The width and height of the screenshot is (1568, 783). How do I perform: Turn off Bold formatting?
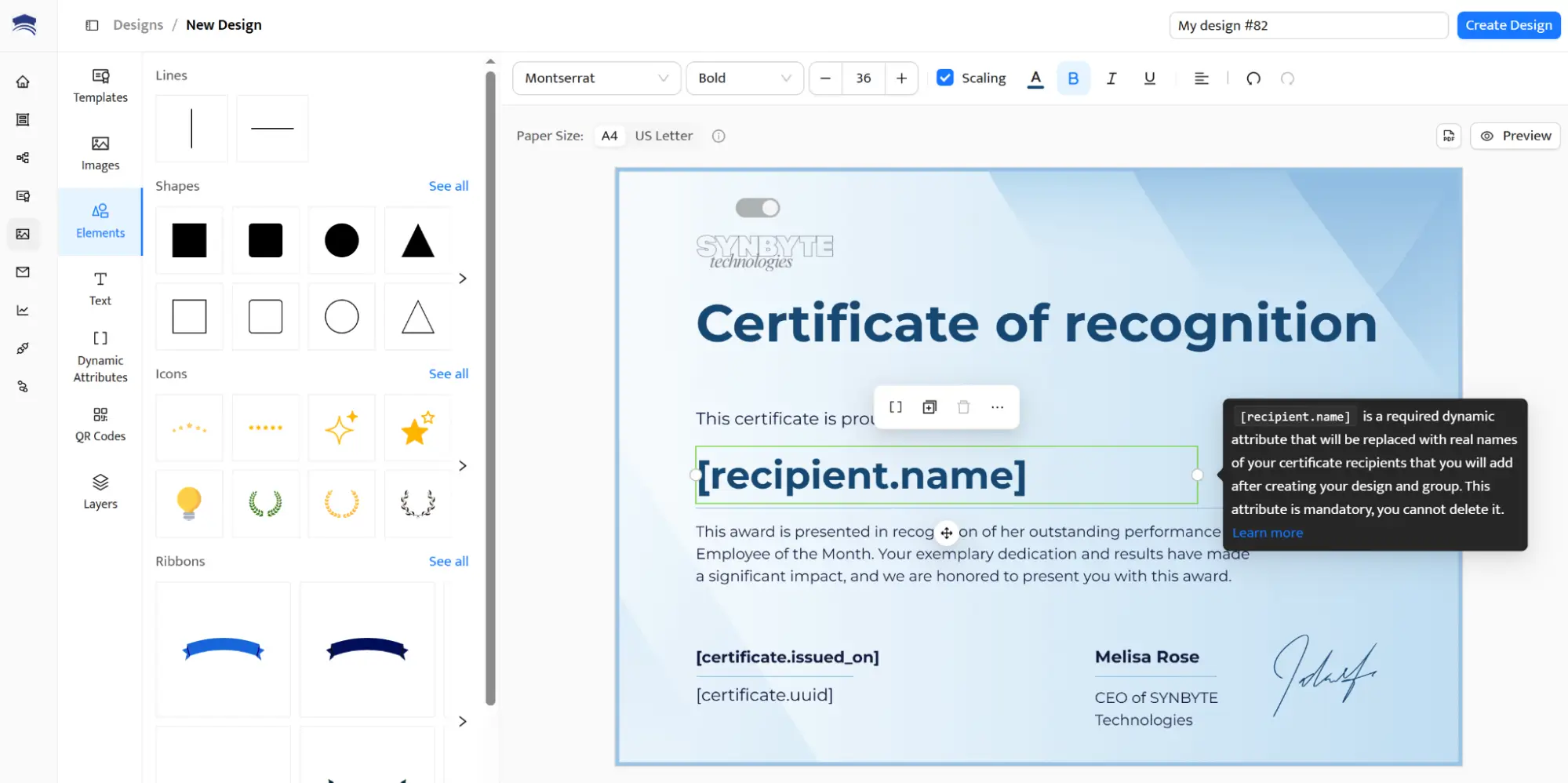click(x=1073, y=78)
